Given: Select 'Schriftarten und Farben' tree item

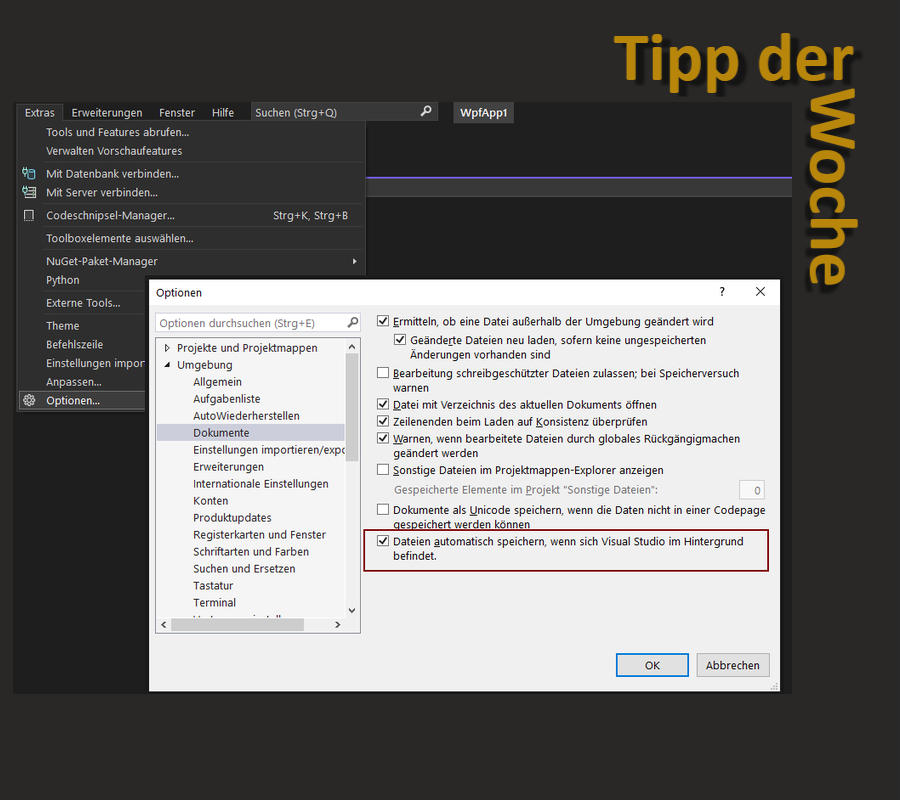Looking at the screenshot, I should [x=251, y=552].
